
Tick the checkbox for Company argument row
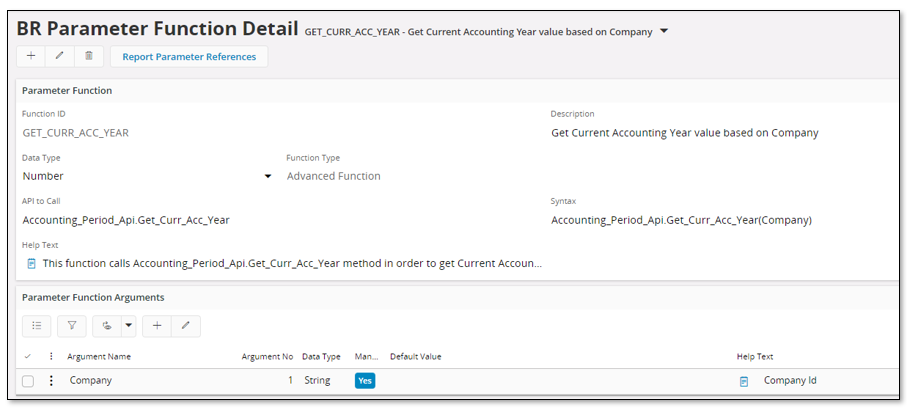(x=28, y=381)
